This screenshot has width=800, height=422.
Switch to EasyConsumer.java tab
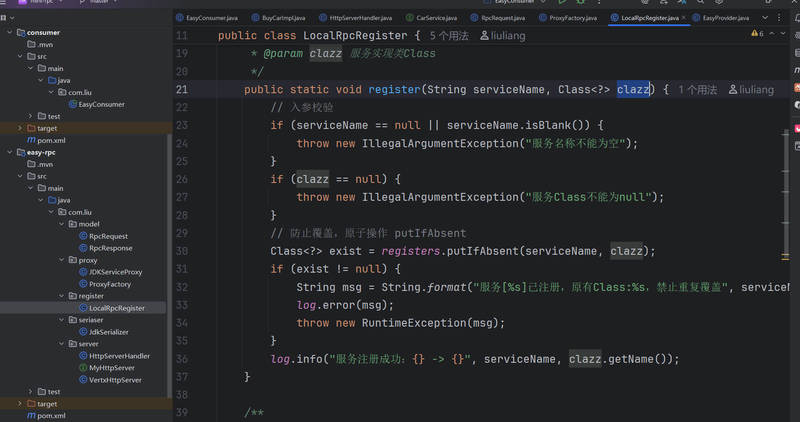(208, 17)
